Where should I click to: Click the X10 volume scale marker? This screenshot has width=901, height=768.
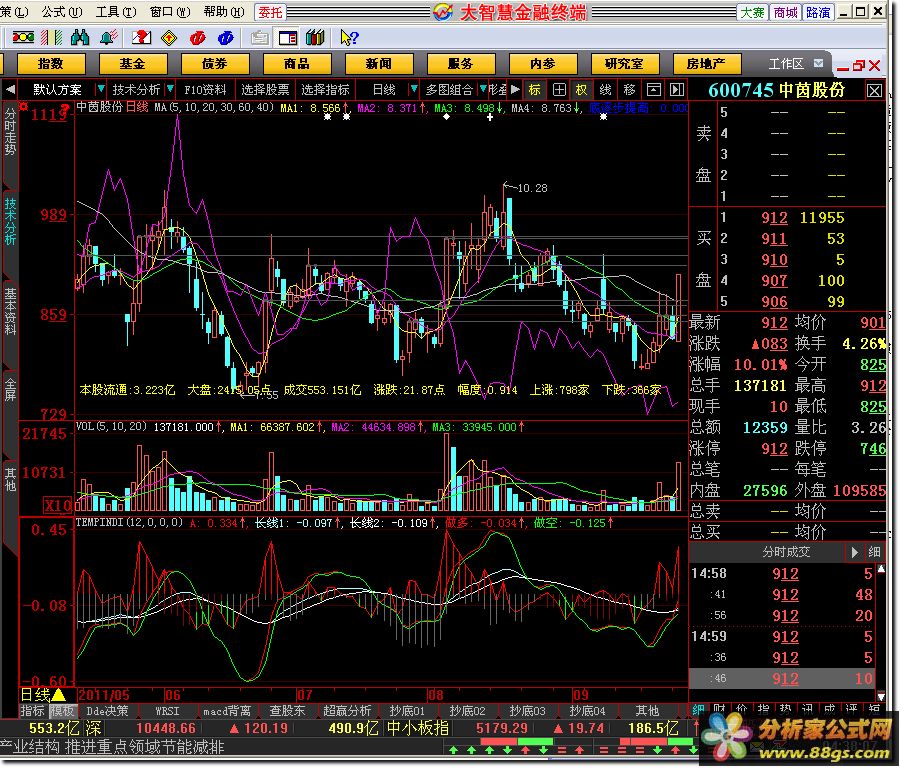tap(57, 505)
